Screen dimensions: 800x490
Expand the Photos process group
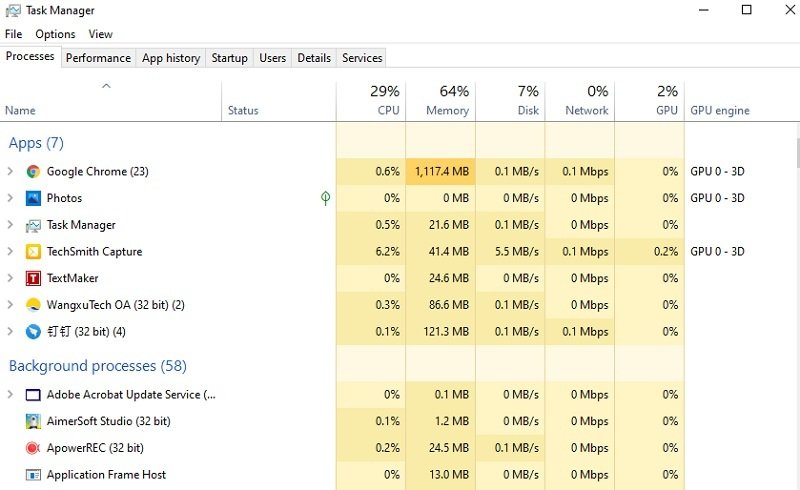[10, 198]
